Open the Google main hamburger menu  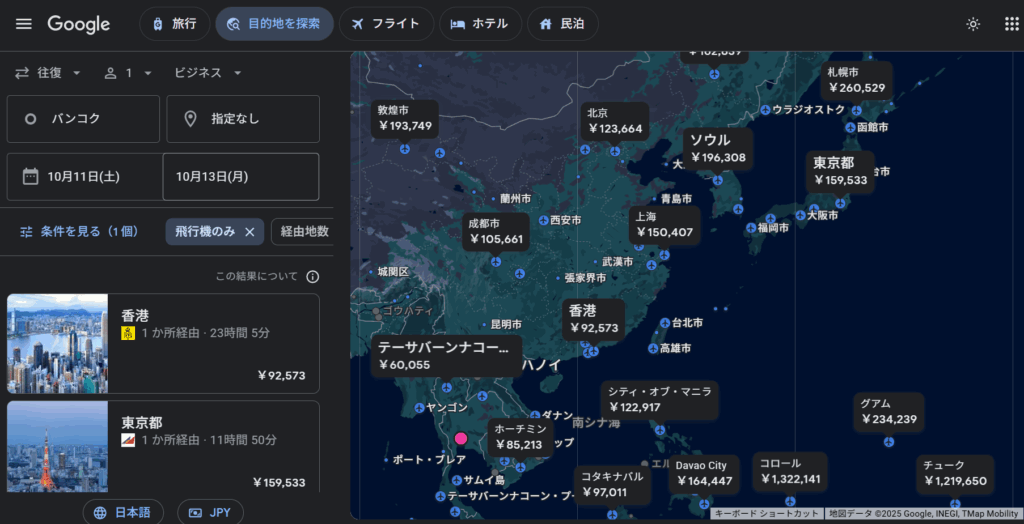pos(24,24)
